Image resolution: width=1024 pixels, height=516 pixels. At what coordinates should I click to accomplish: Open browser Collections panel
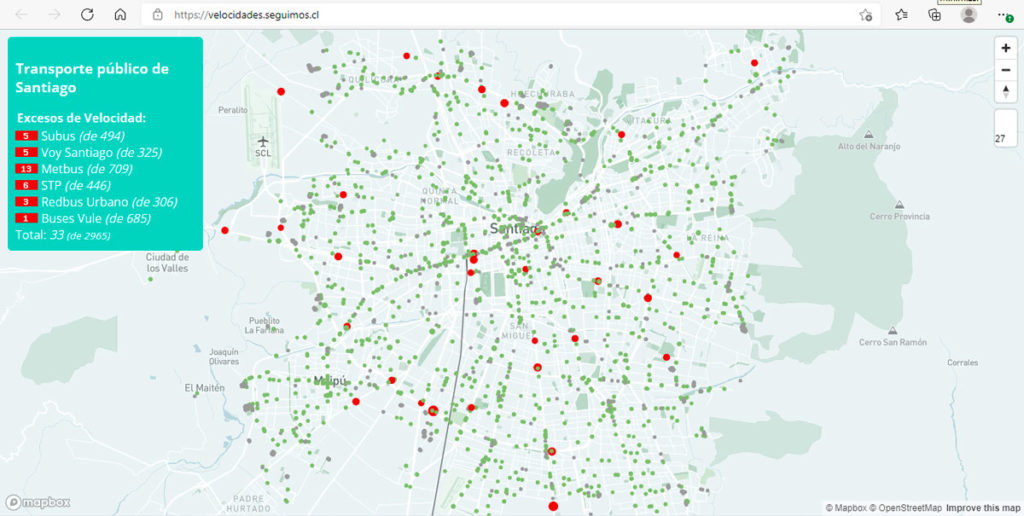coord(935,15)
